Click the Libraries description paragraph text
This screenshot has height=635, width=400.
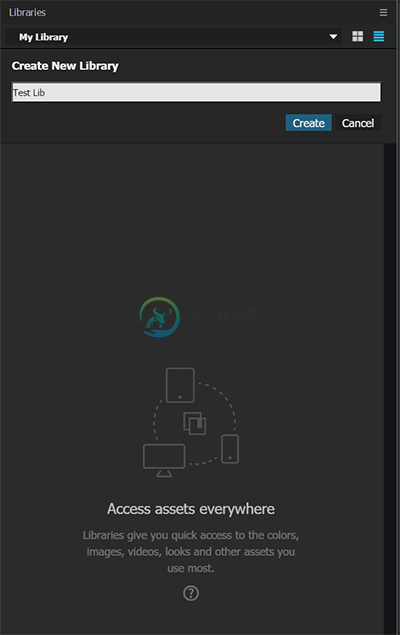pyautogui.click(x=191, y=552)
